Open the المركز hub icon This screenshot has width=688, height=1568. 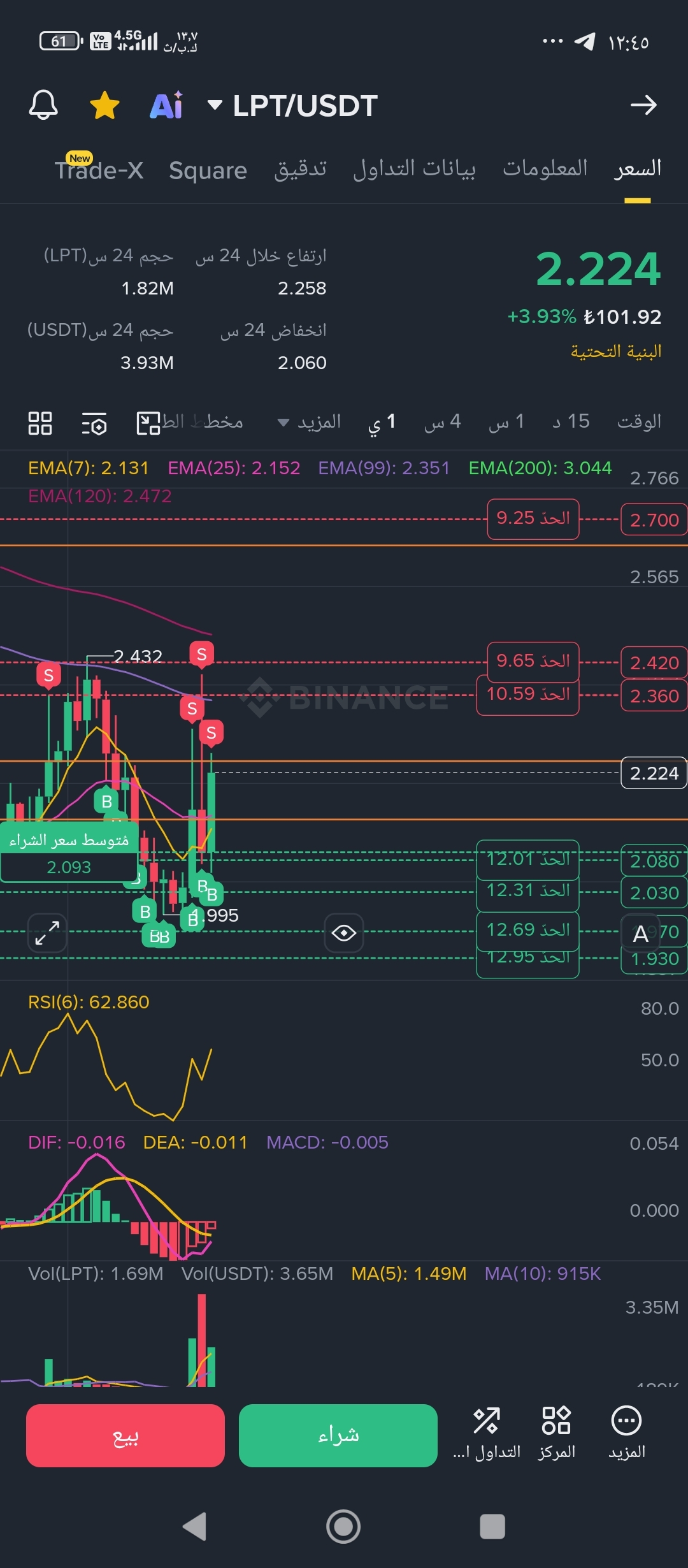[556, 1433]
